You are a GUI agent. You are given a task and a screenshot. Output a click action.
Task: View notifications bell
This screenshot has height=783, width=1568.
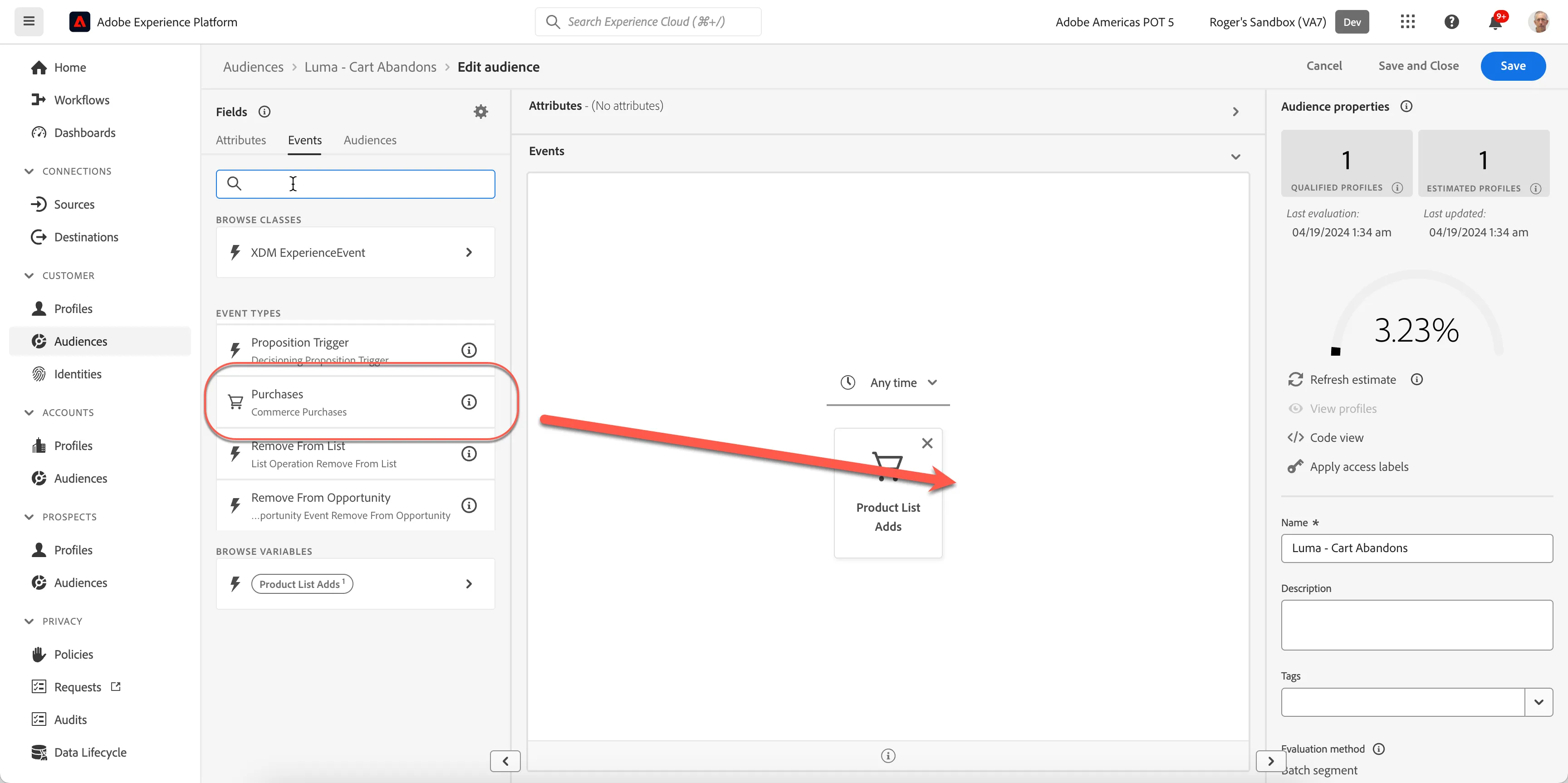(x=1495, y=22)
